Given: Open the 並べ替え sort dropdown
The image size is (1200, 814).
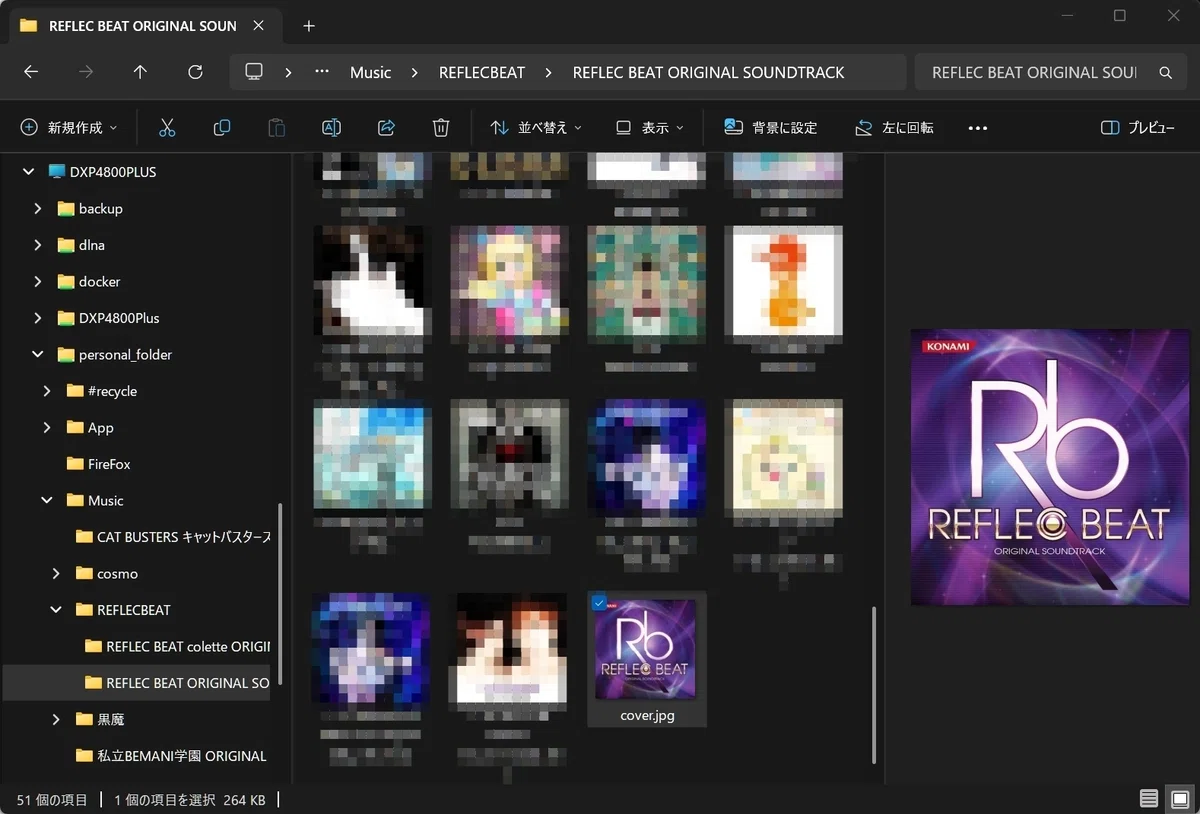Looking at the screenshot, I should coord(537,128).
